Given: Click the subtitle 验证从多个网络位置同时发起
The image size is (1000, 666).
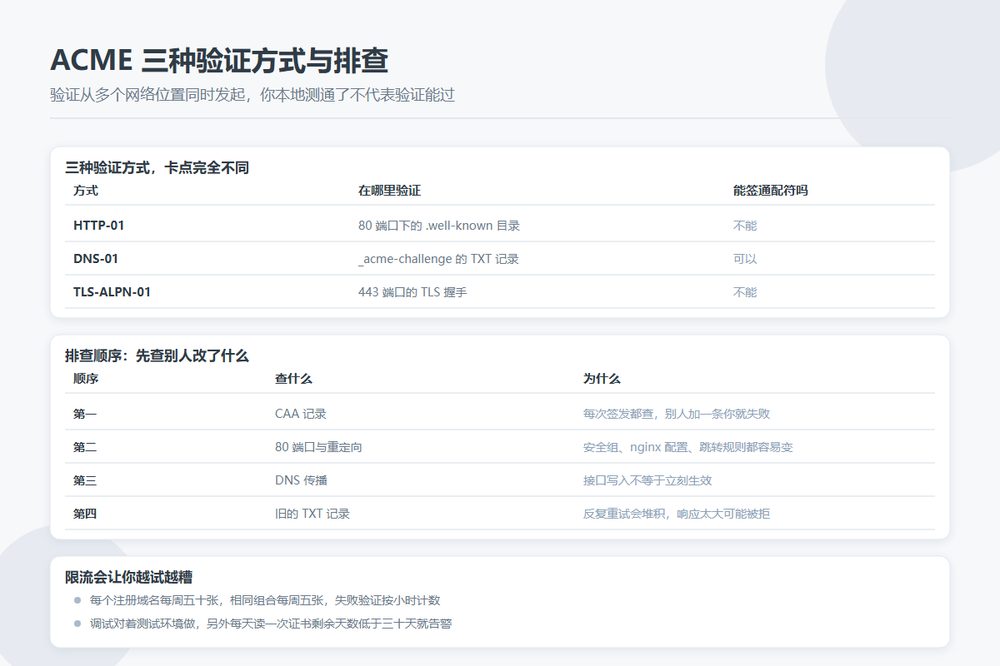Looking at the screenshot, I should (x=148, y=95).
